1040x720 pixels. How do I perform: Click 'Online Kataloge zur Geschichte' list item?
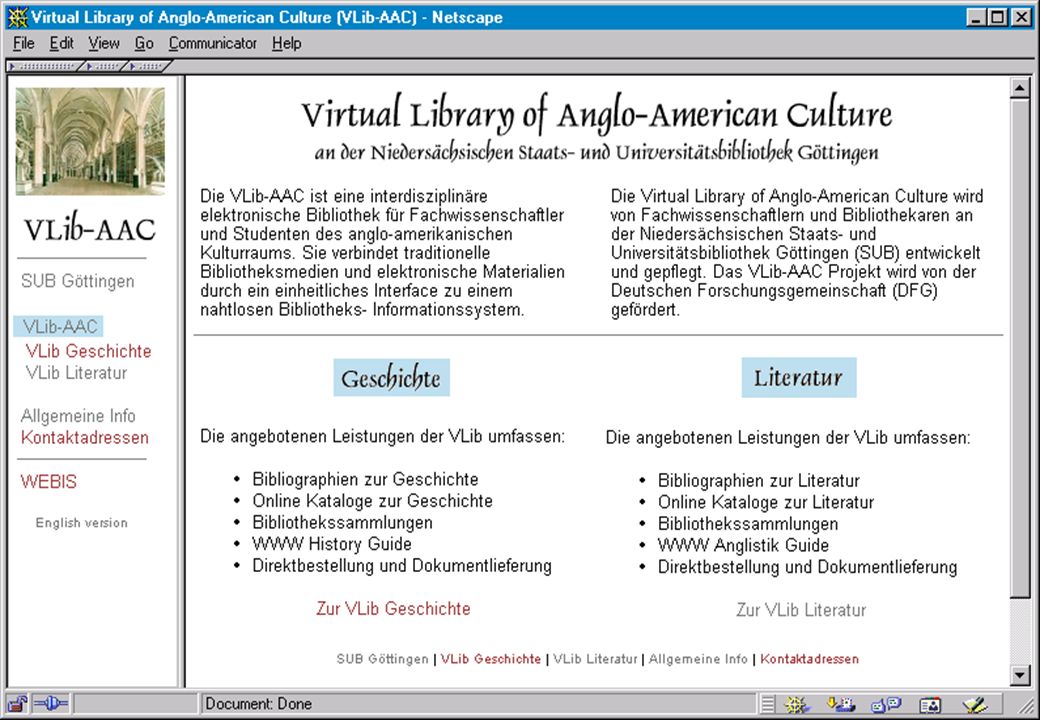point(372,501)
